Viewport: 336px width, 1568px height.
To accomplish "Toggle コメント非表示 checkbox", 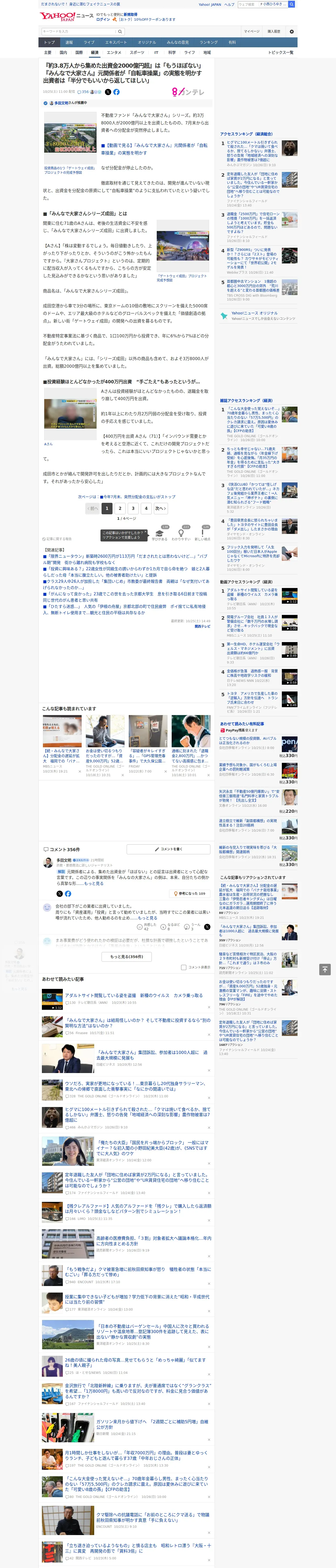I will [x=183, y=967].
